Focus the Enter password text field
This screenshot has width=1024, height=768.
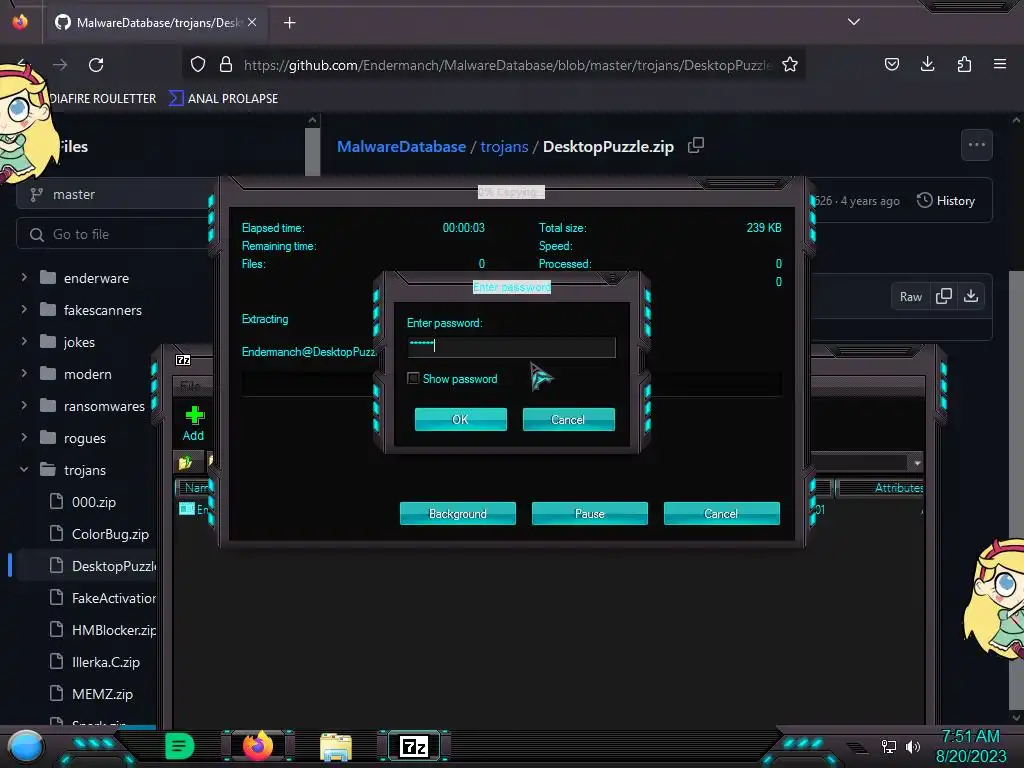[511, 347]
